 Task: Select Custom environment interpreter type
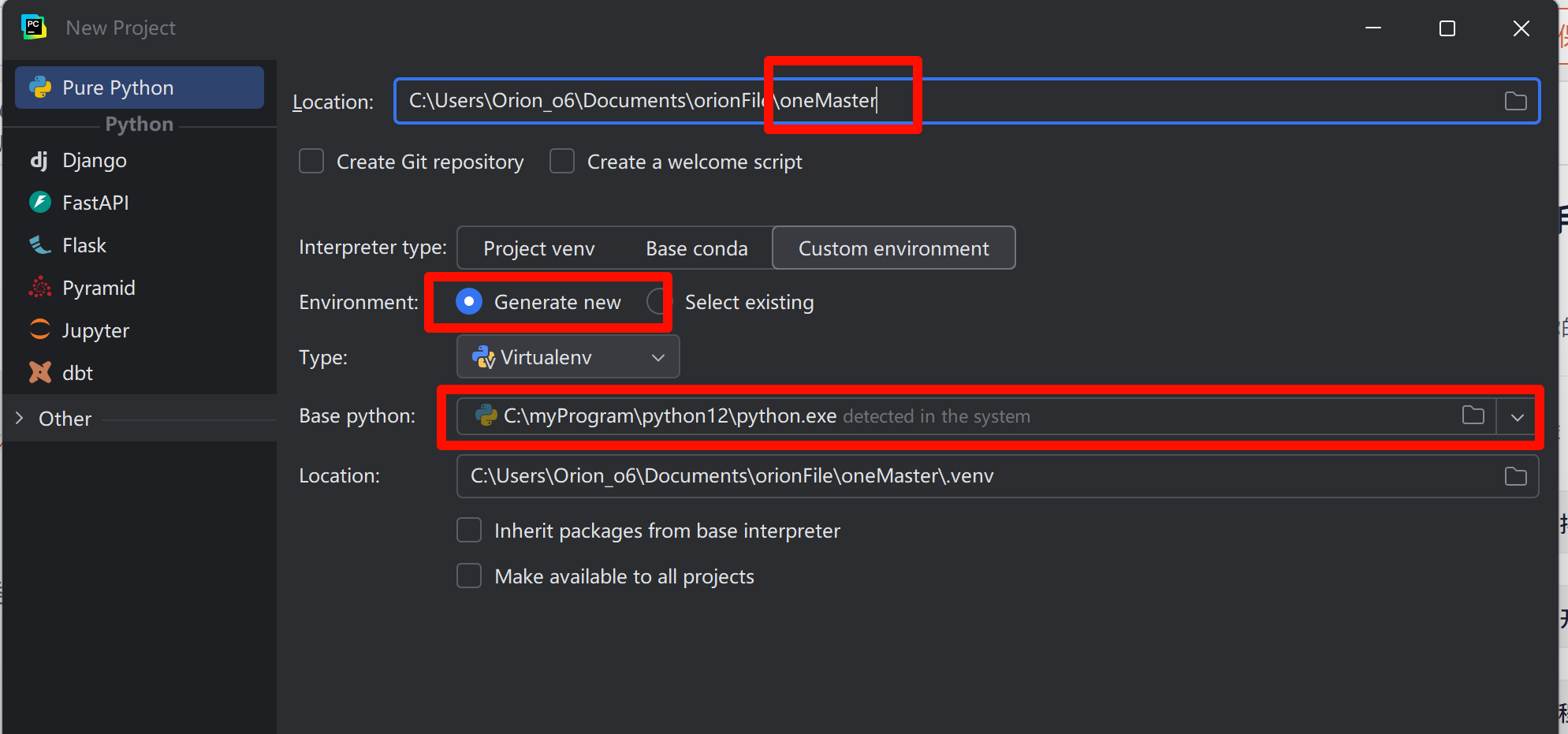(894, 248)
